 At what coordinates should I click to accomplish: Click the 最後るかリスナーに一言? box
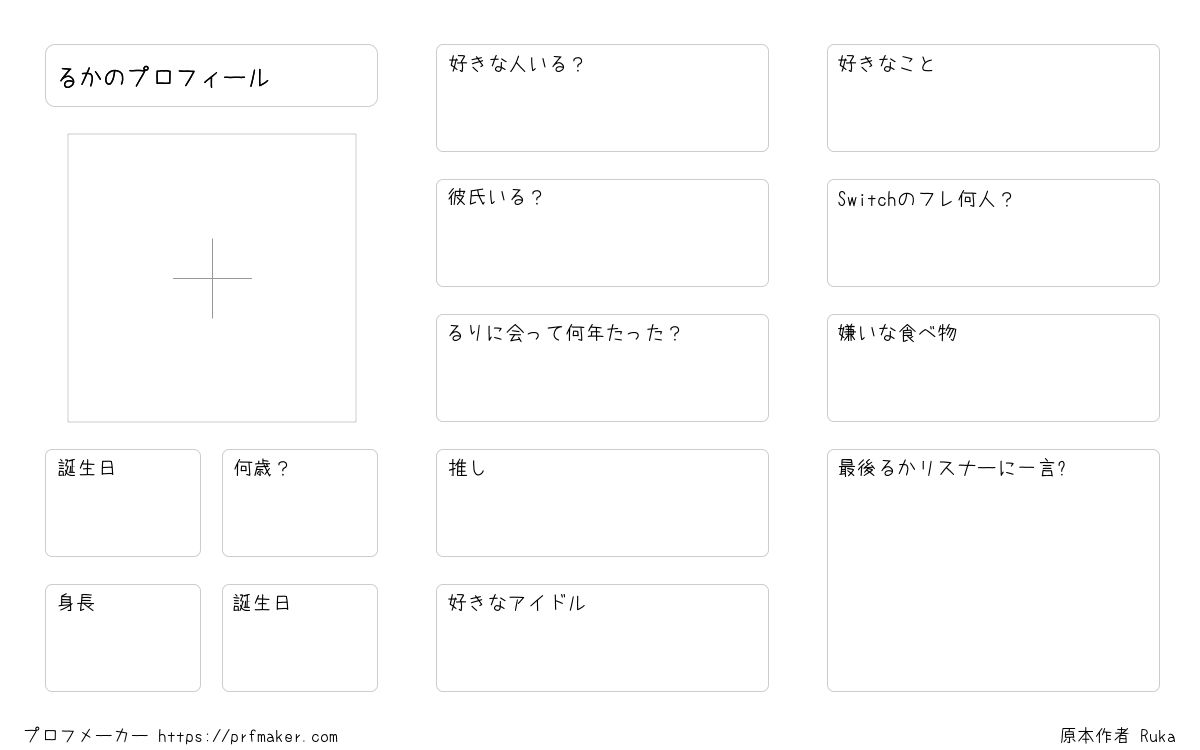click(x=993, y=570)
